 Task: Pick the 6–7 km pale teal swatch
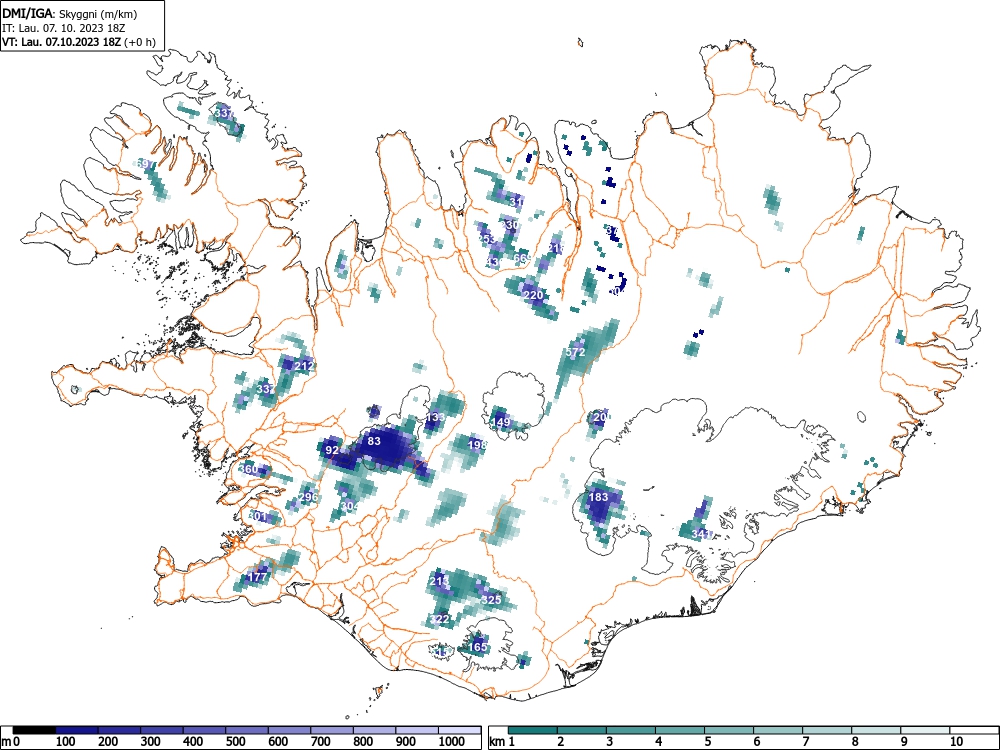coord(778,730)
